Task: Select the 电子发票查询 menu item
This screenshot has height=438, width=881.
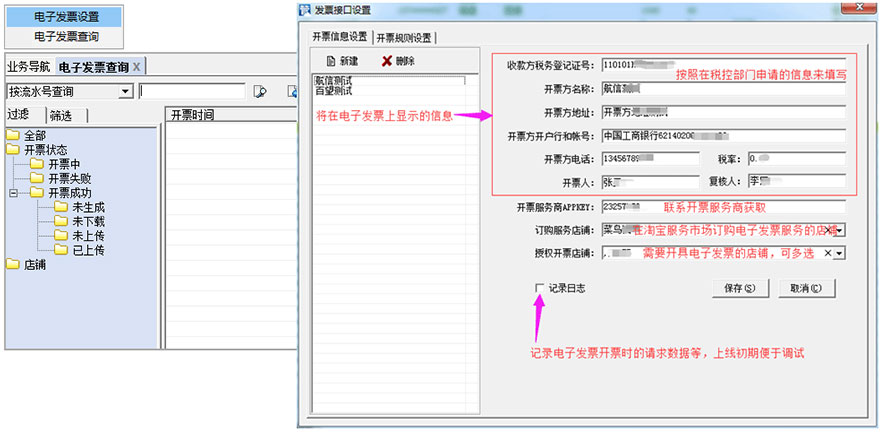Action: (x=66, y=37)
